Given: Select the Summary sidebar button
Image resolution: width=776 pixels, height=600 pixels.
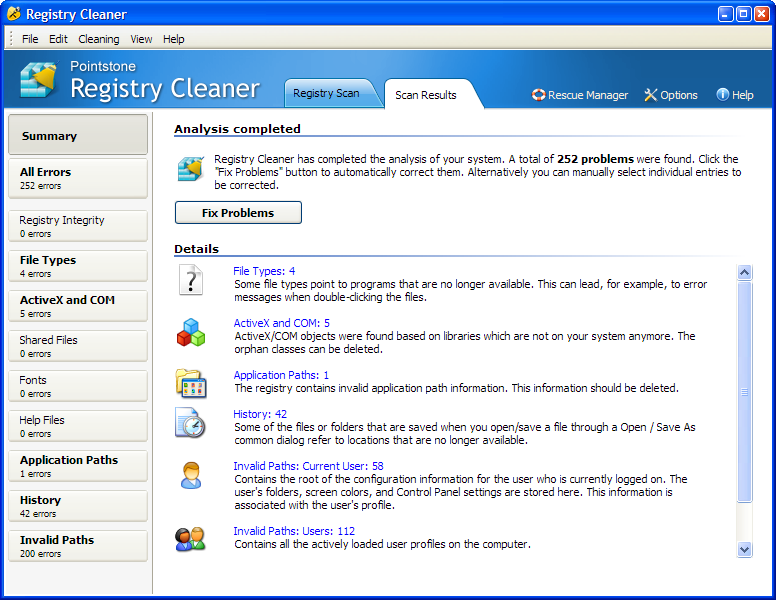Looking at the screenshot, I should (78, 135).
